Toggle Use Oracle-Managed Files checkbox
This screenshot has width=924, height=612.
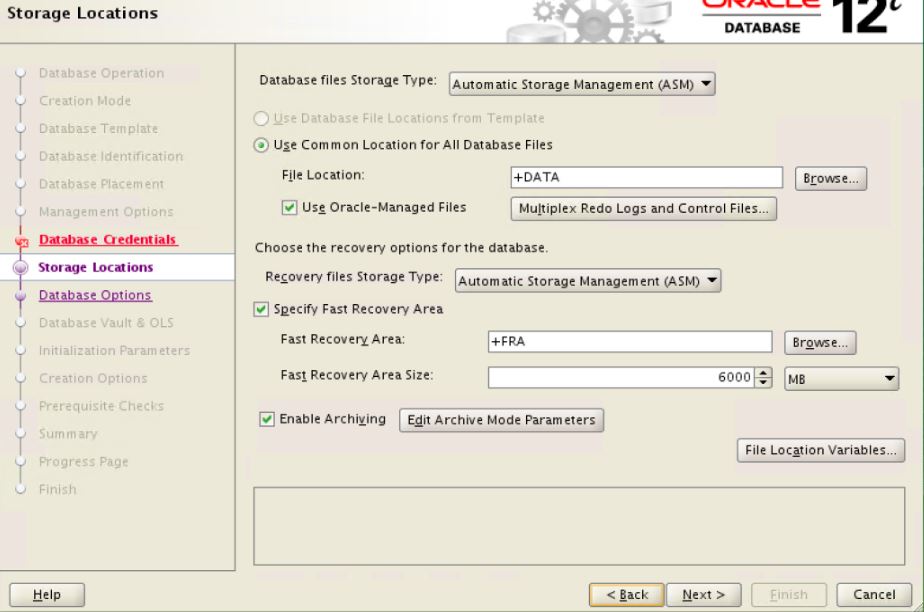point(289,208)
